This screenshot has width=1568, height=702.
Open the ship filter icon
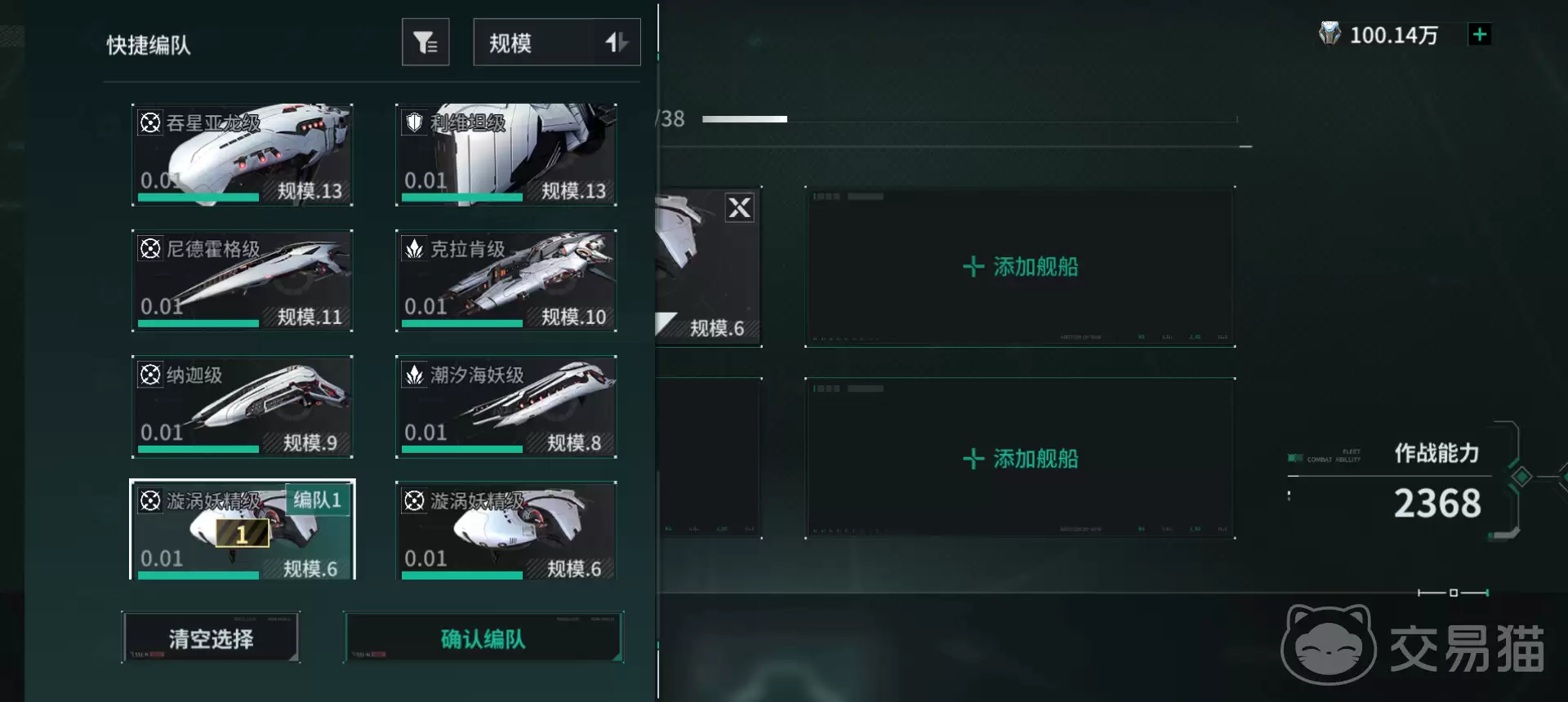(425, 42)
